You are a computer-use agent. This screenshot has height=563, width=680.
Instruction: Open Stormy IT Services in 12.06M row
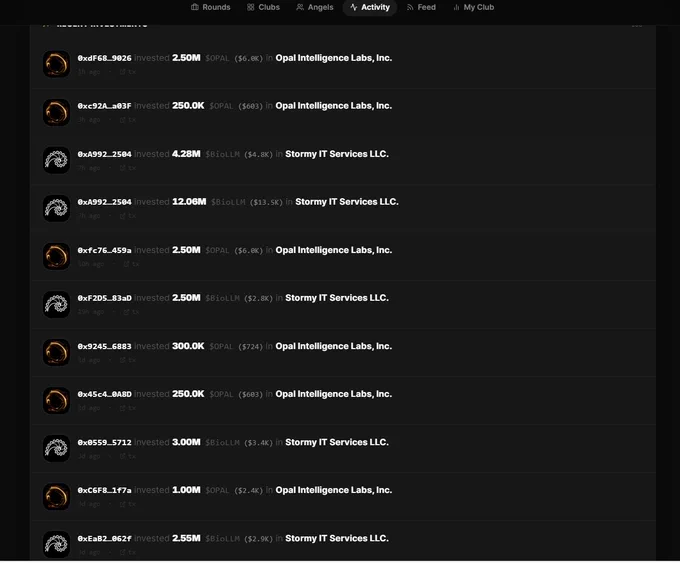(x=347, y=202)
